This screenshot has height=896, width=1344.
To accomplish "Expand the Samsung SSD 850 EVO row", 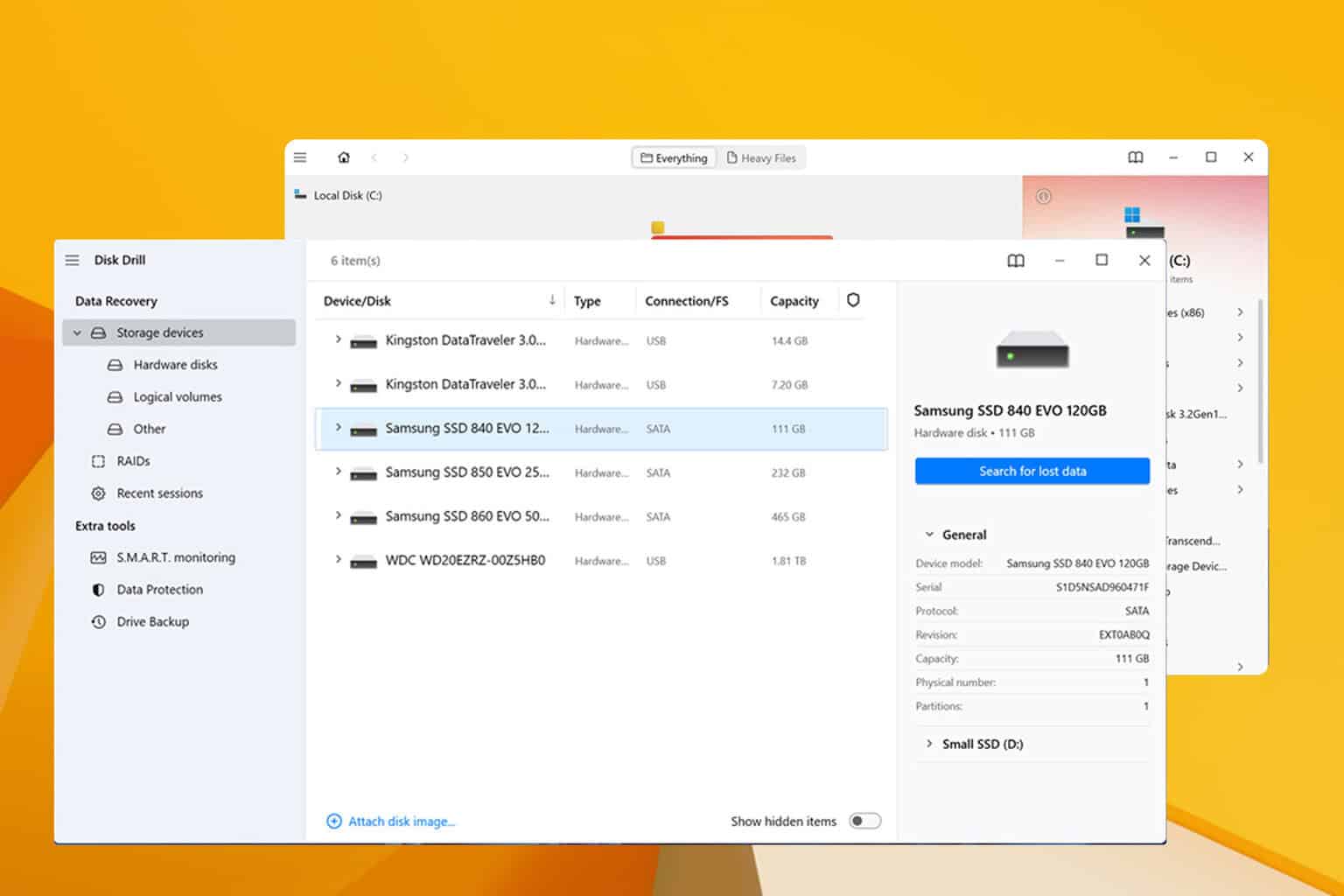I will coord(339,472).
